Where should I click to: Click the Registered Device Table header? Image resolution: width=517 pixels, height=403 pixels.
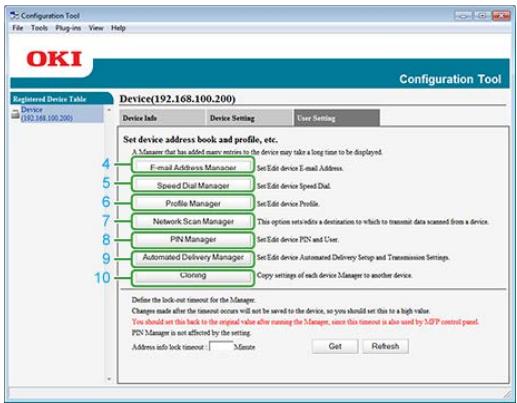click(61, 99)
